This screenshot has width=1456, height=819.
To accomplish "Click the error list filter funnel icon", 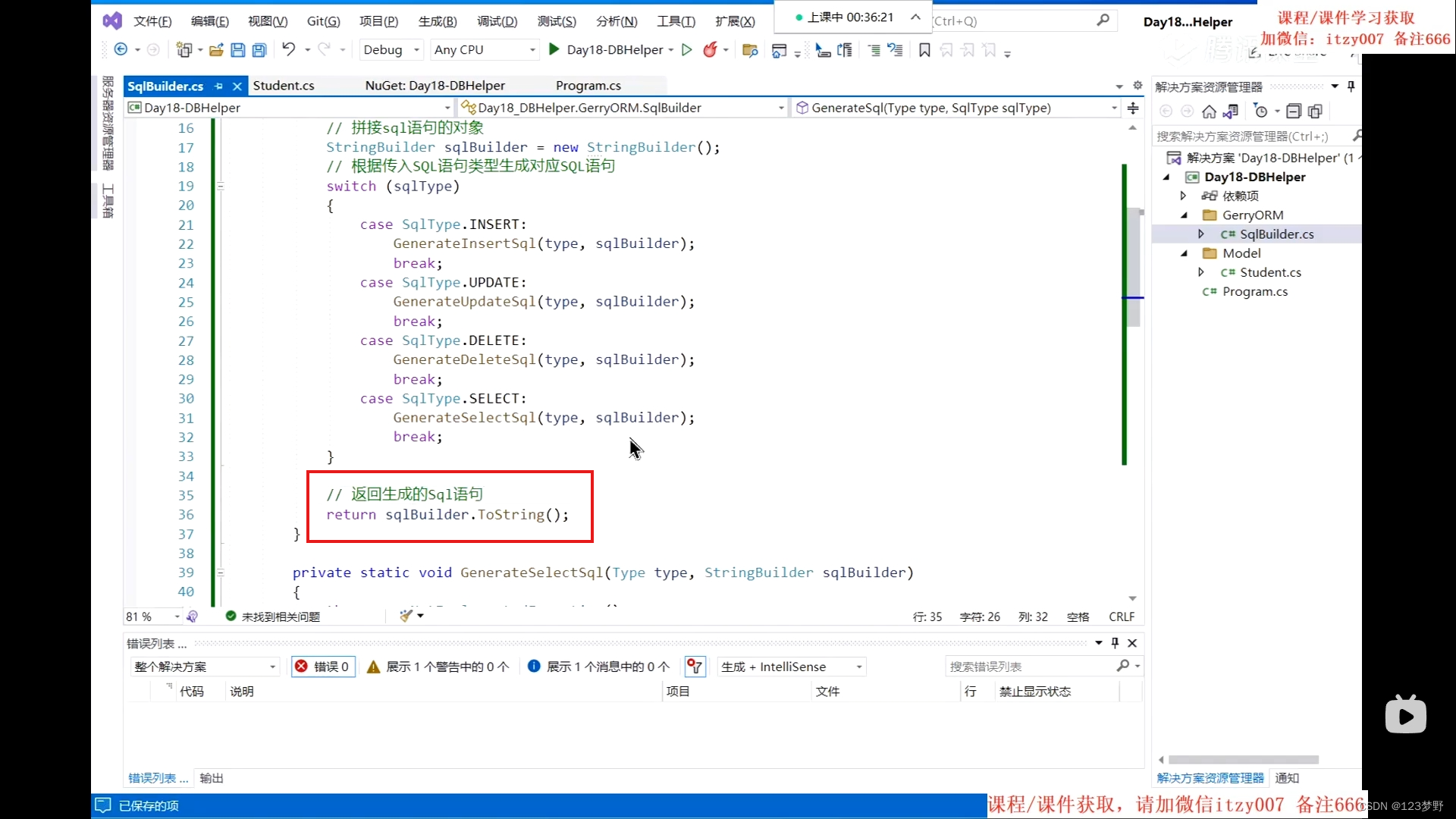I will pyautogui.click(x=695, y=667).
